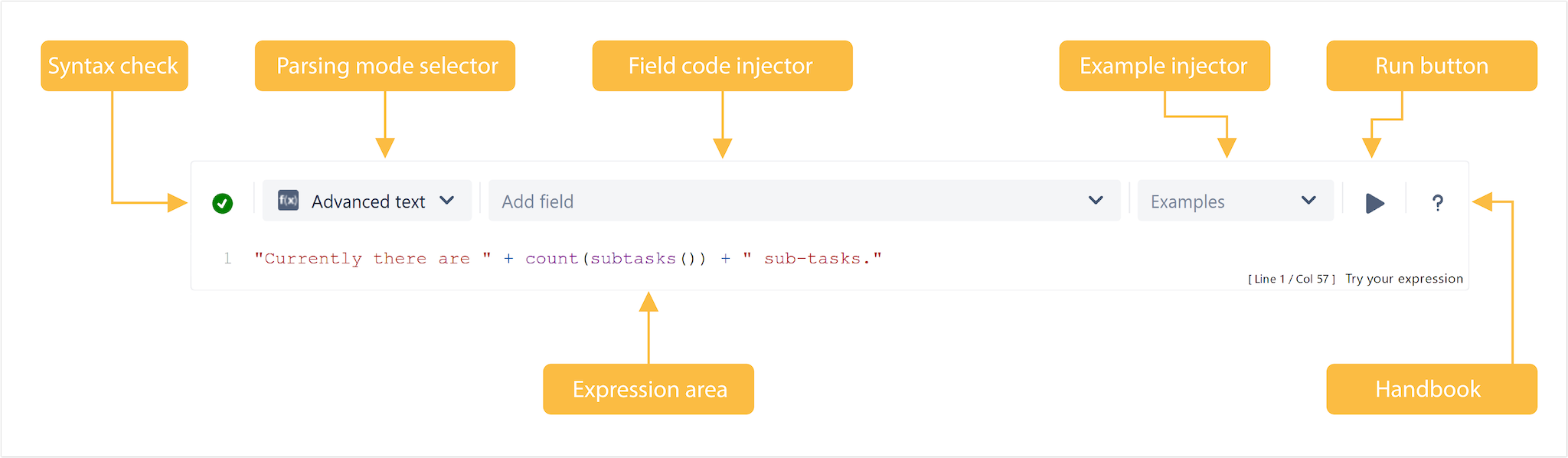Click the "Currently there are " string

point(373,259)
